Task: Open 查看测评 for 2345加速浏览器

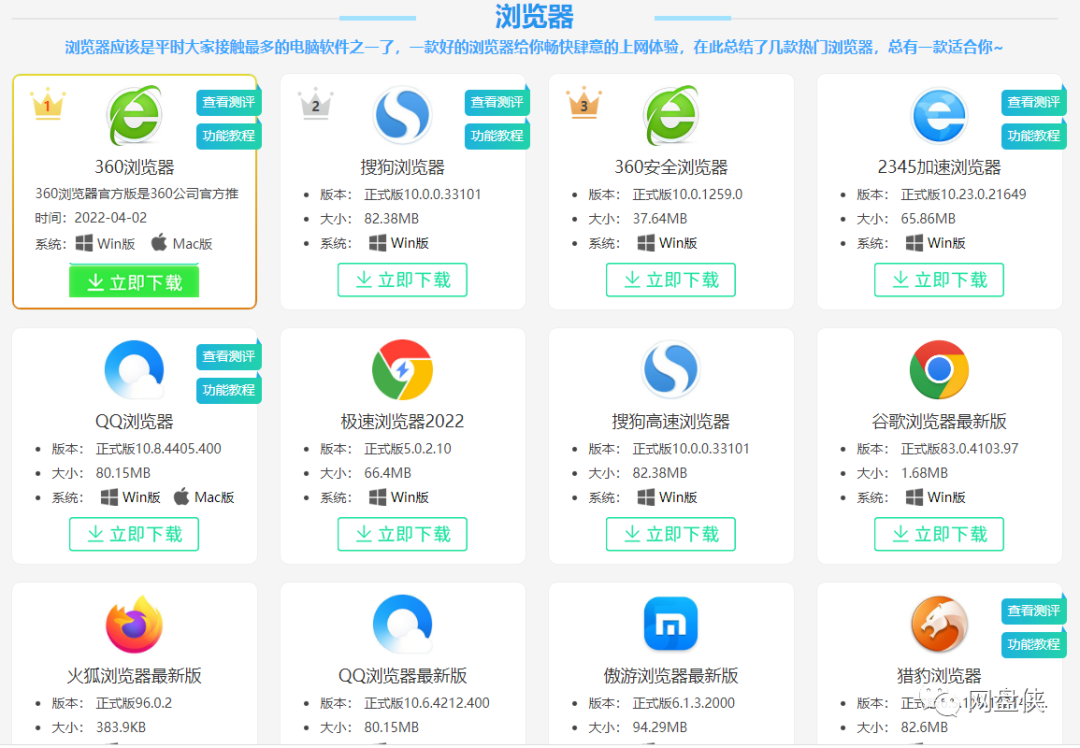Action: click(x=1033, y=101)
